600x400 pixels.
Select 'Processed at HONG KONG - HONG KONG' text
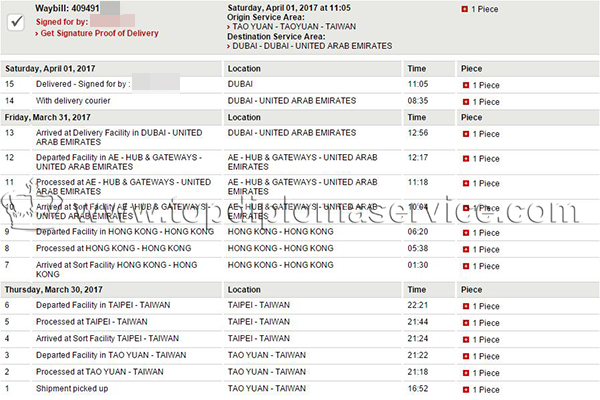pyautogui.click(x=114, y=248)
